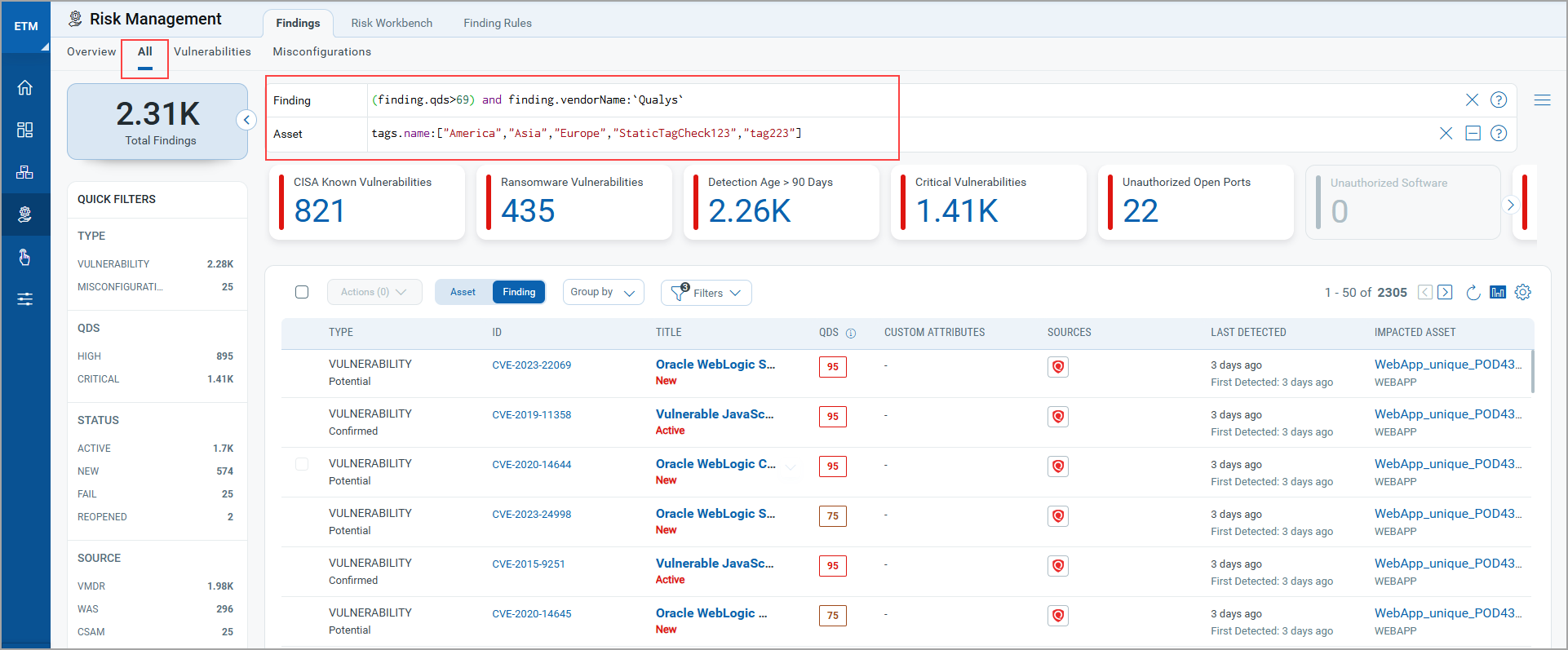Open the configuration sliders sidebar icon
This screenshot has width=1568, height=650.
pos(25,299)
